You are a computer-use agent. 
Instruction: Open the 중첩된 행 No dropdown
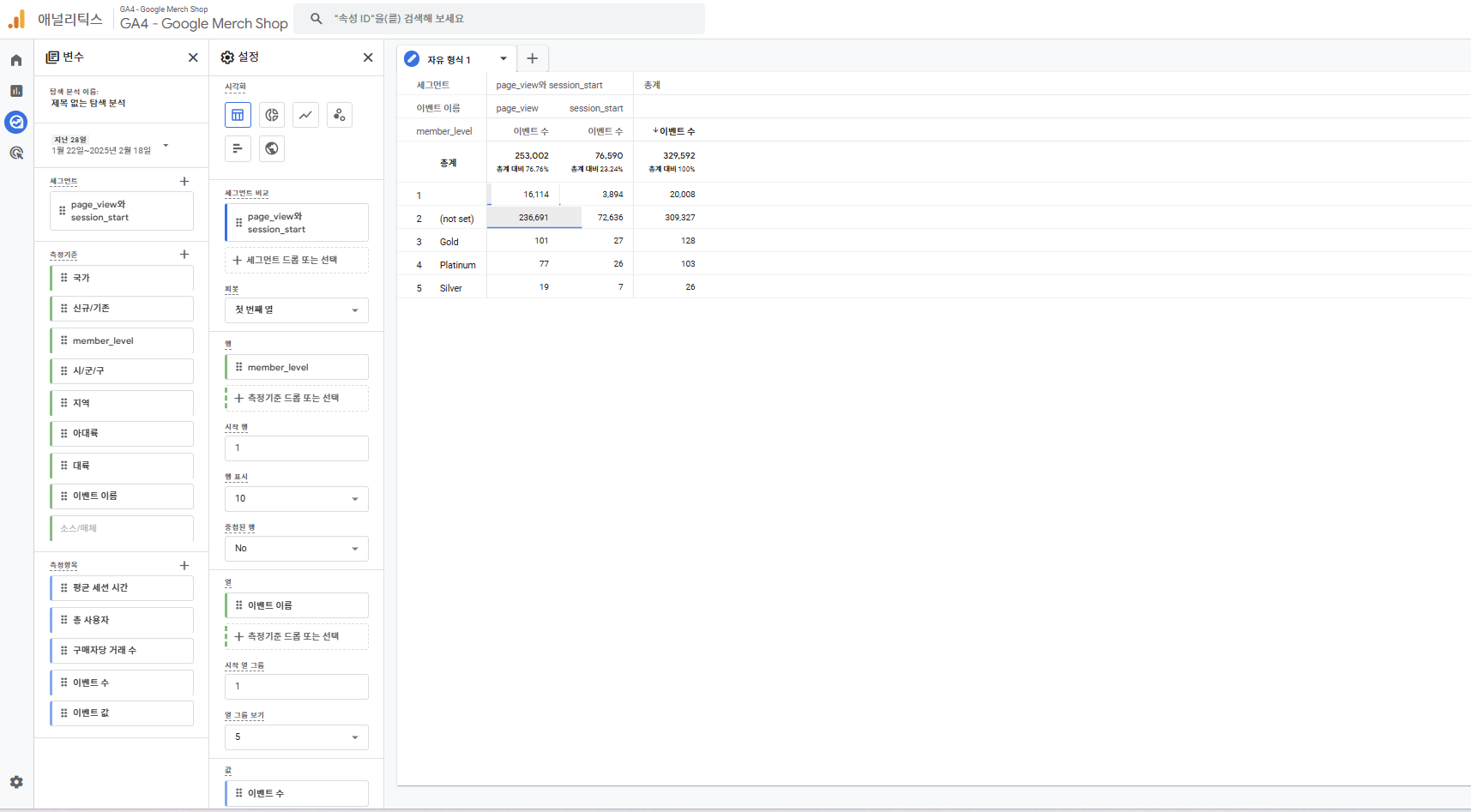point(297,549)
